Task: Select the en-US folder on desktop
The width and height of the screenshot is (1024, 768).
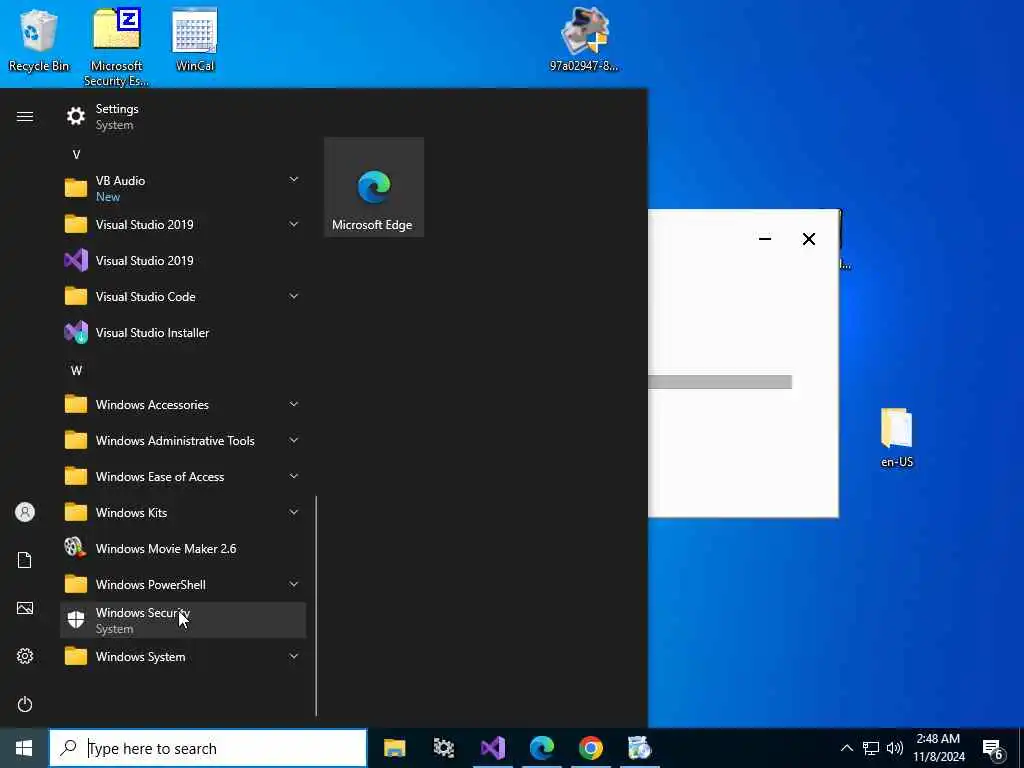Action: 897,438
